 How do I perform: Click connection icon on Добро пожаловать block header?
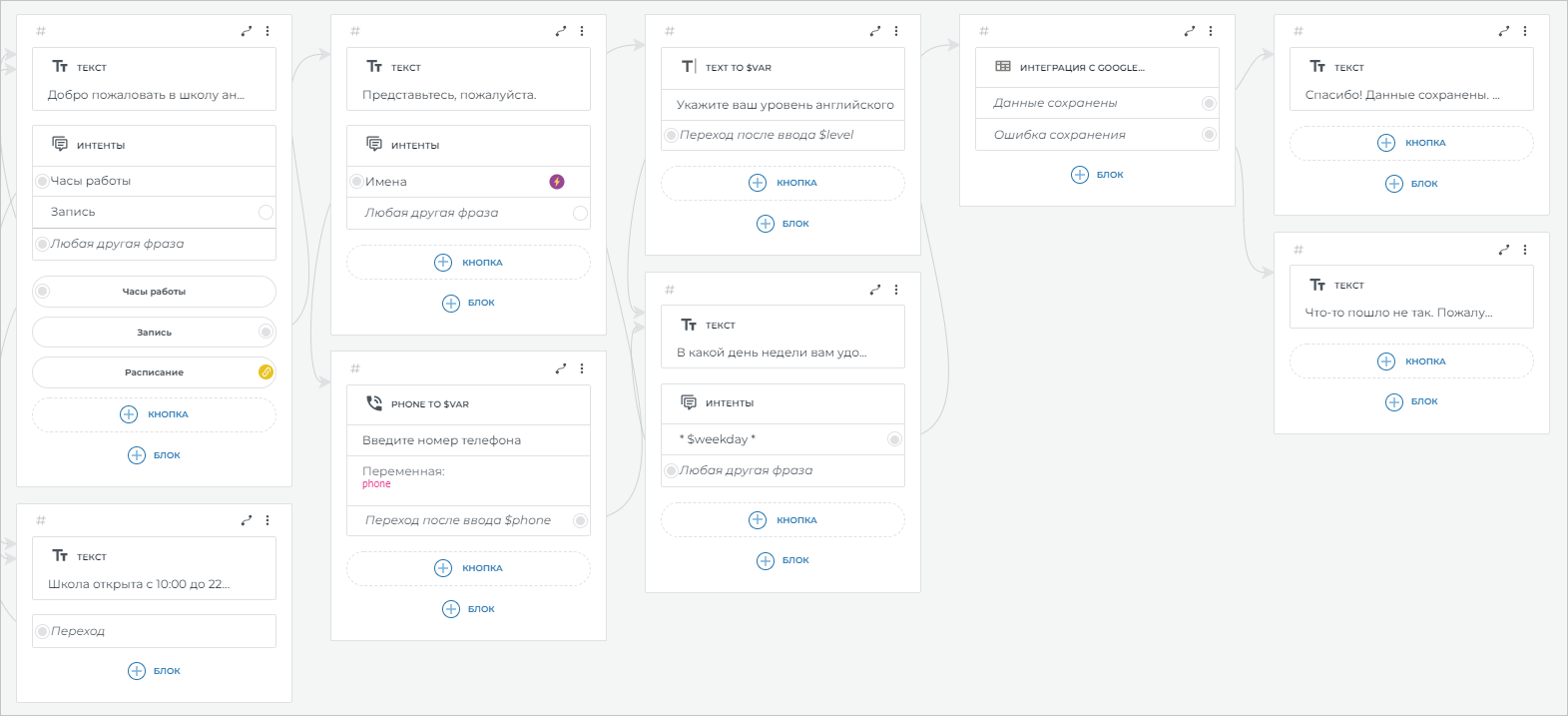247,31
